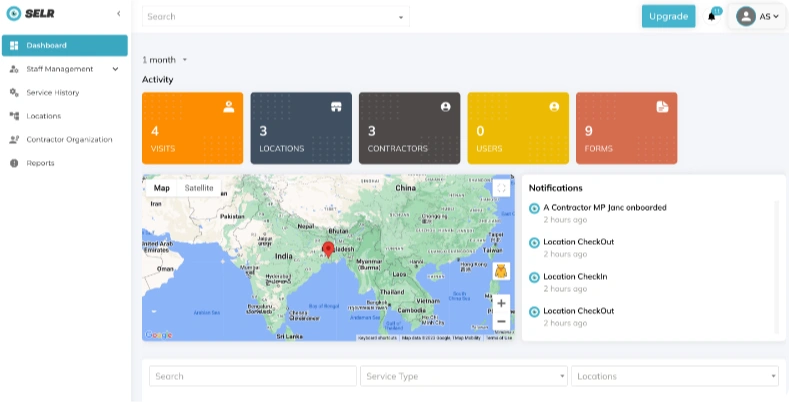Switch map to Map view
The height and width of the screenshot is (402, 789).
161,188
